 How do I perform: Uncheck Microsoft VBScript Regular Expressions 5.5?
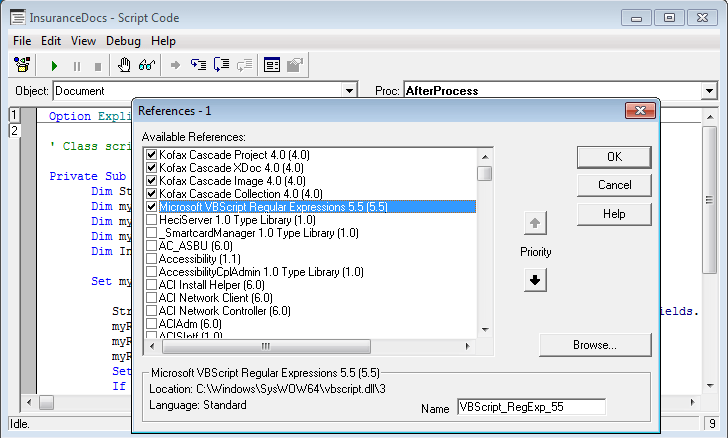tap(152, 207)
